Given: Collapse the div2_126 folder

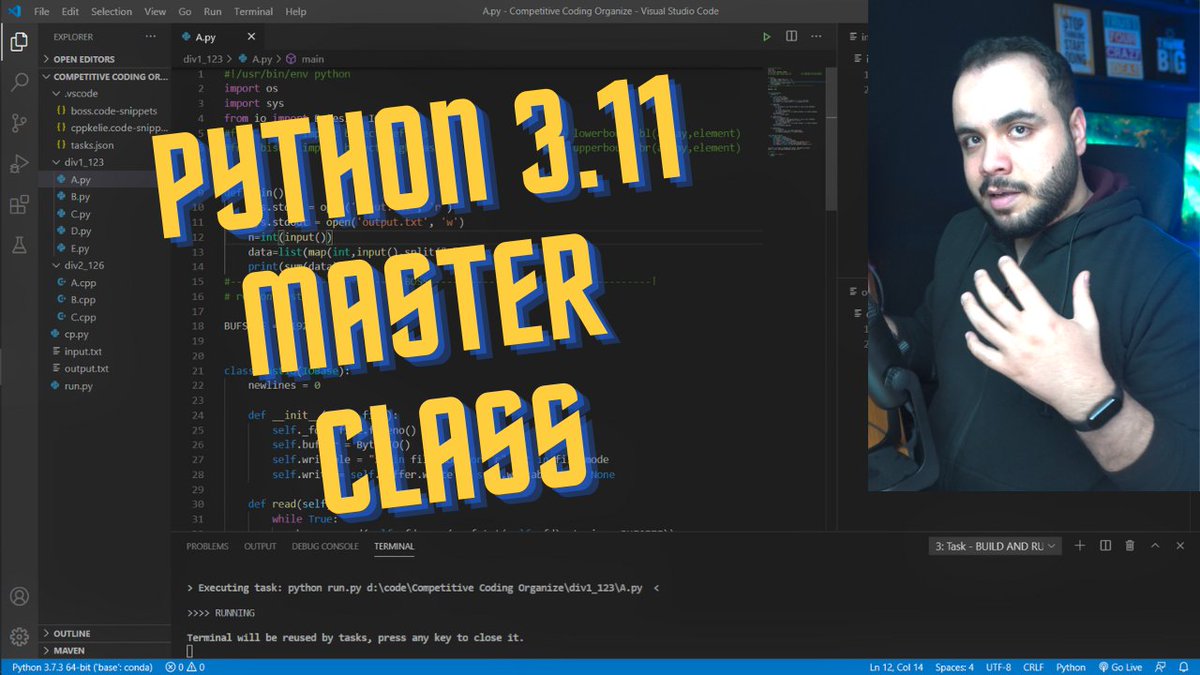Looking at the screenshot, I should pos(77,265).
